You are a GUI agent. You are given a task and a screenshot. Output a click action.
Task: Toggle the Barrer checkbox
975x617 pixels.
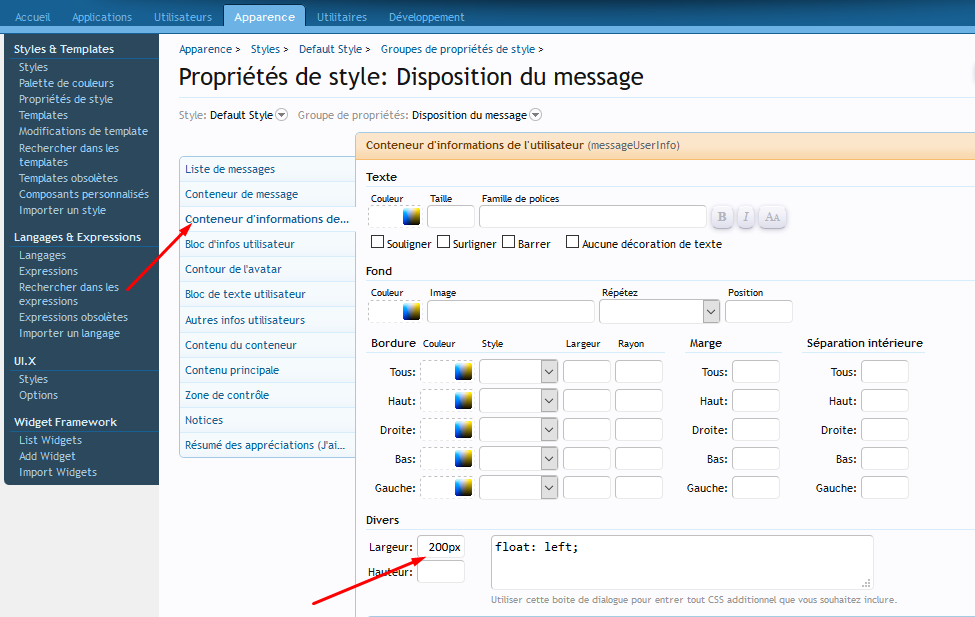point(509,243)
